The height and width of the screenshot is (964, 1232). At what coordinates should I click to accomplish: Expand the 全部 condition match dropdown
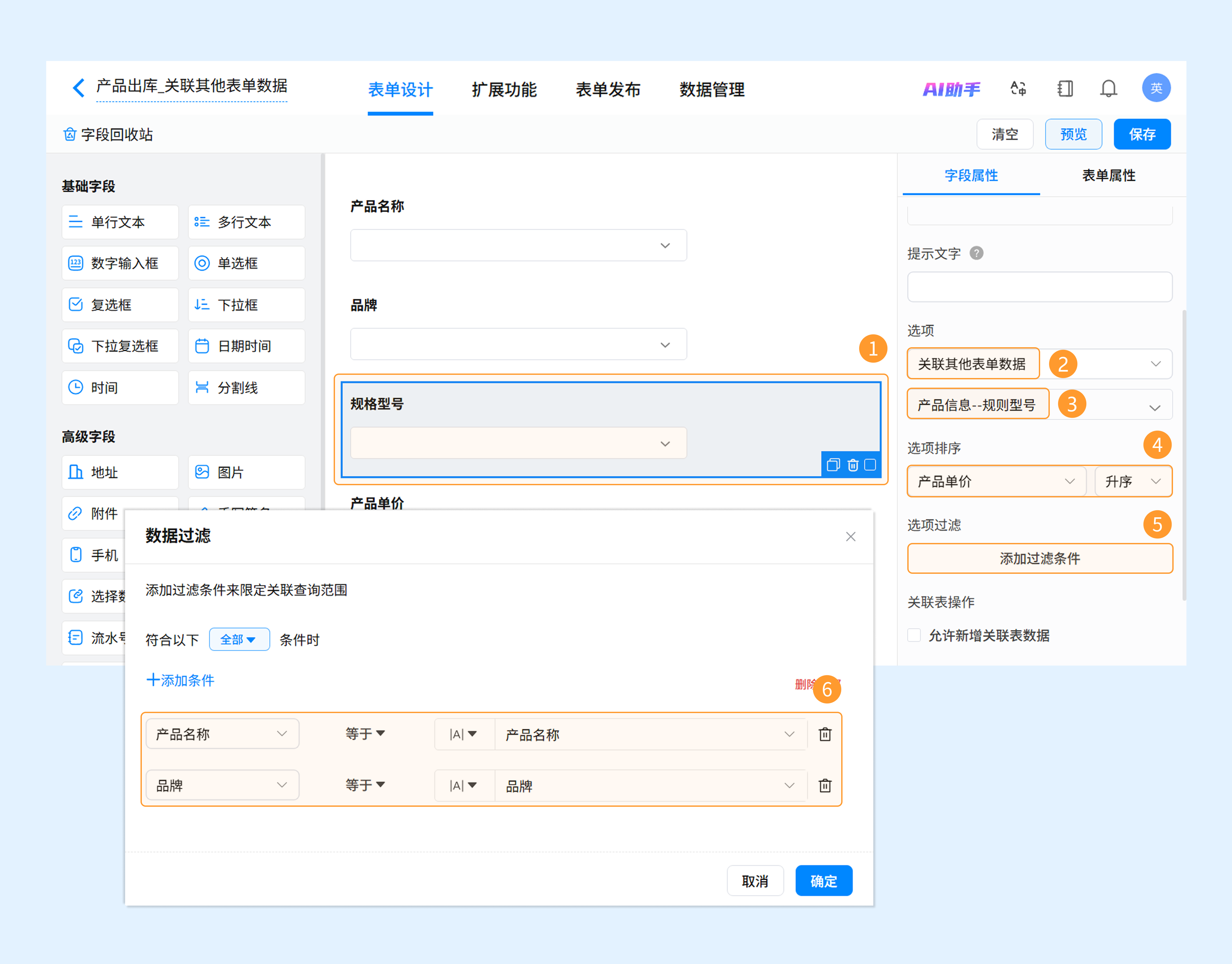(239, 640)
